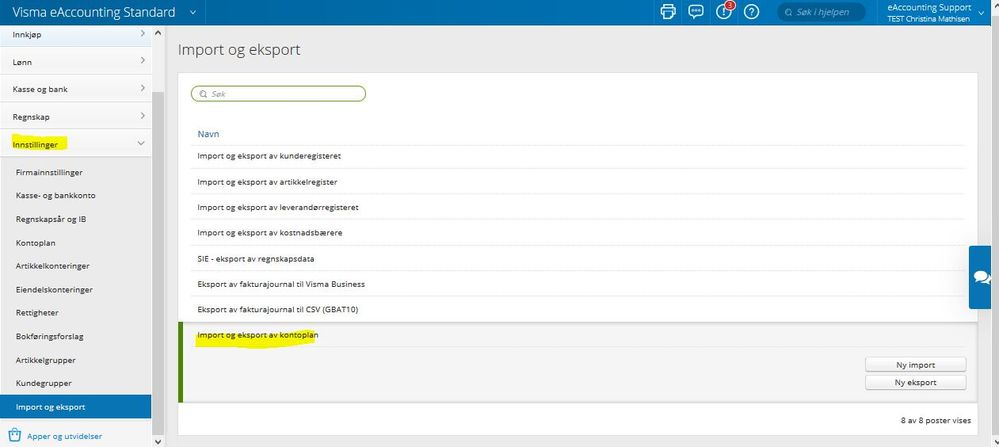This screenshot has height=447, width=999.
Task: Open Kasse- og bankkonto settings
Action: (x=55, y=195)
